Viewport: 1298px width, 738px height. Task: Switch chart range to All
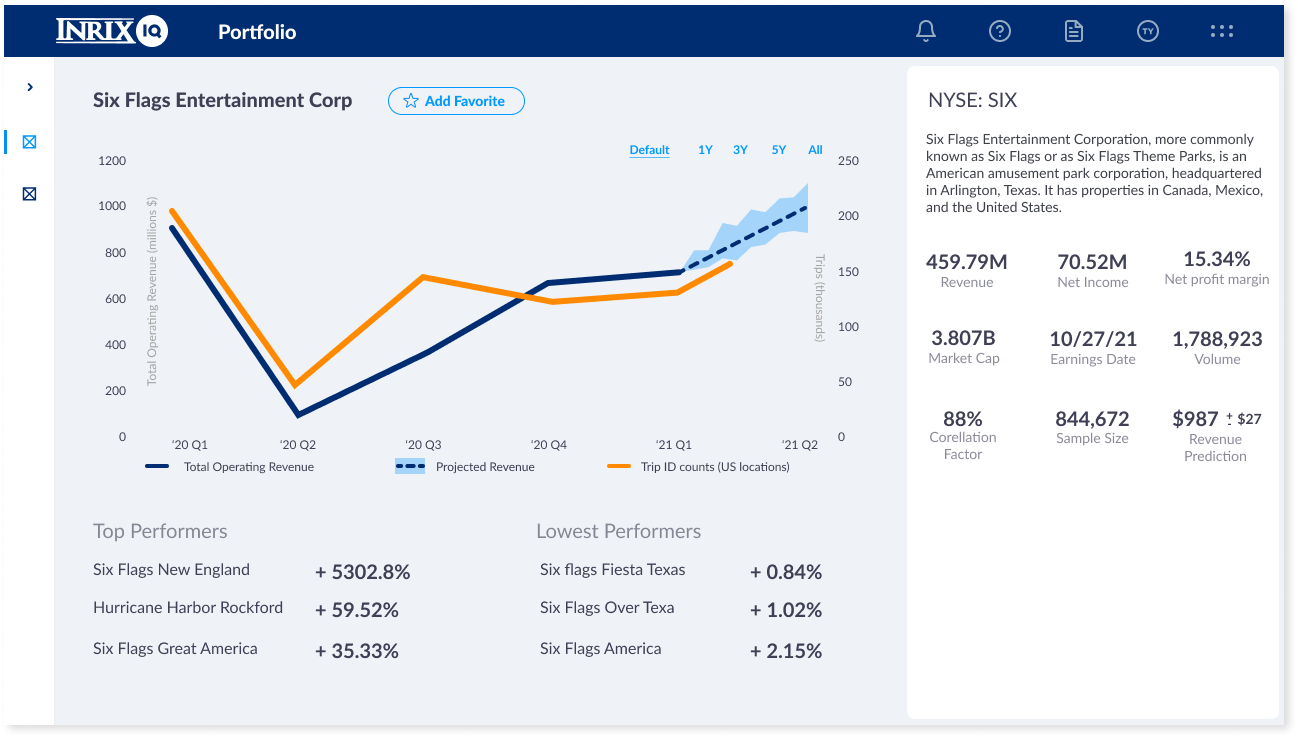[815, 150]
